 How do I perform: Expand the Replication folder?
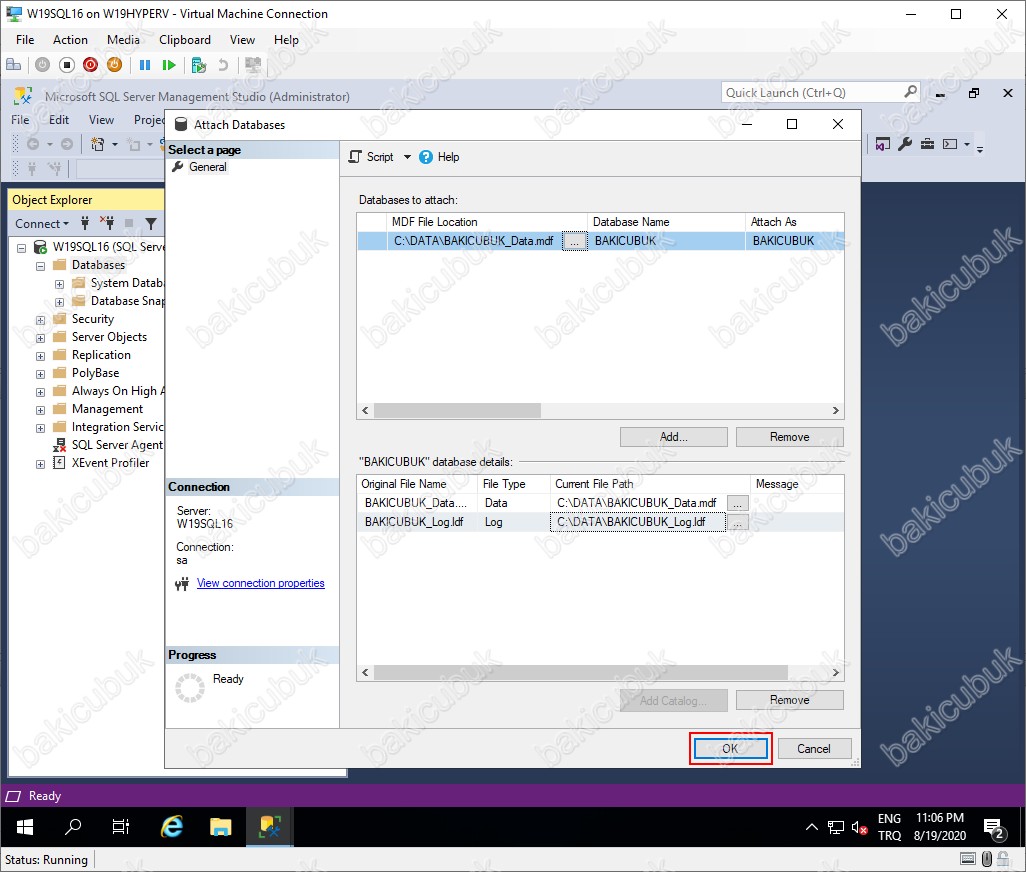pos(41,356)
